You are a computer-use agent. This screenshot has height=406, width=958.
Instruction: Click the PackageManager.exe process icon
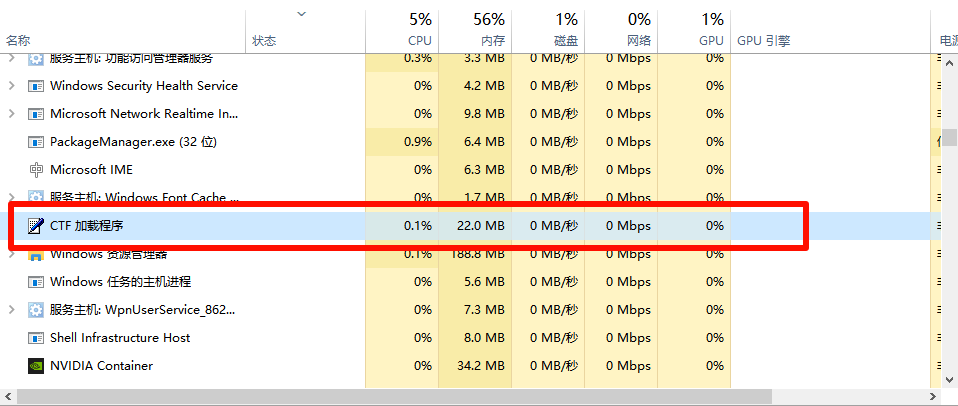tap(36, 142)
